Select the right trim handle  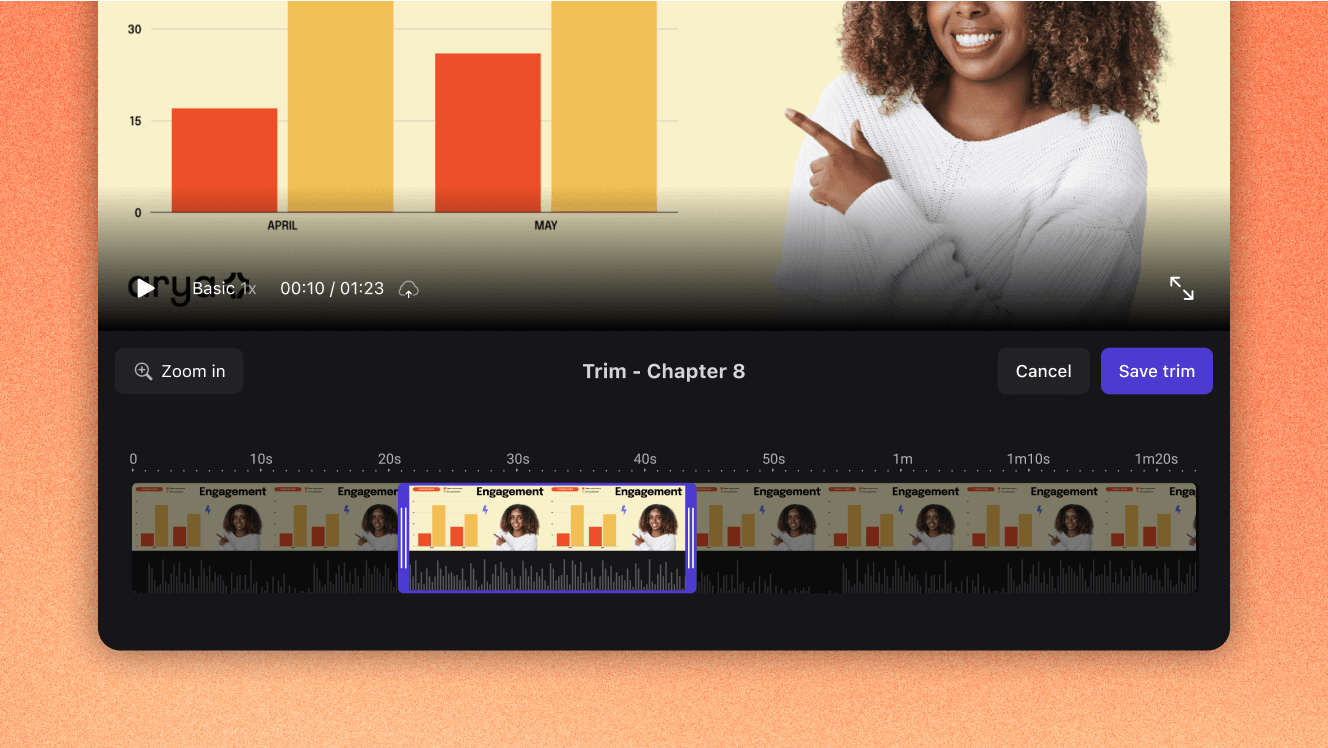689,538
